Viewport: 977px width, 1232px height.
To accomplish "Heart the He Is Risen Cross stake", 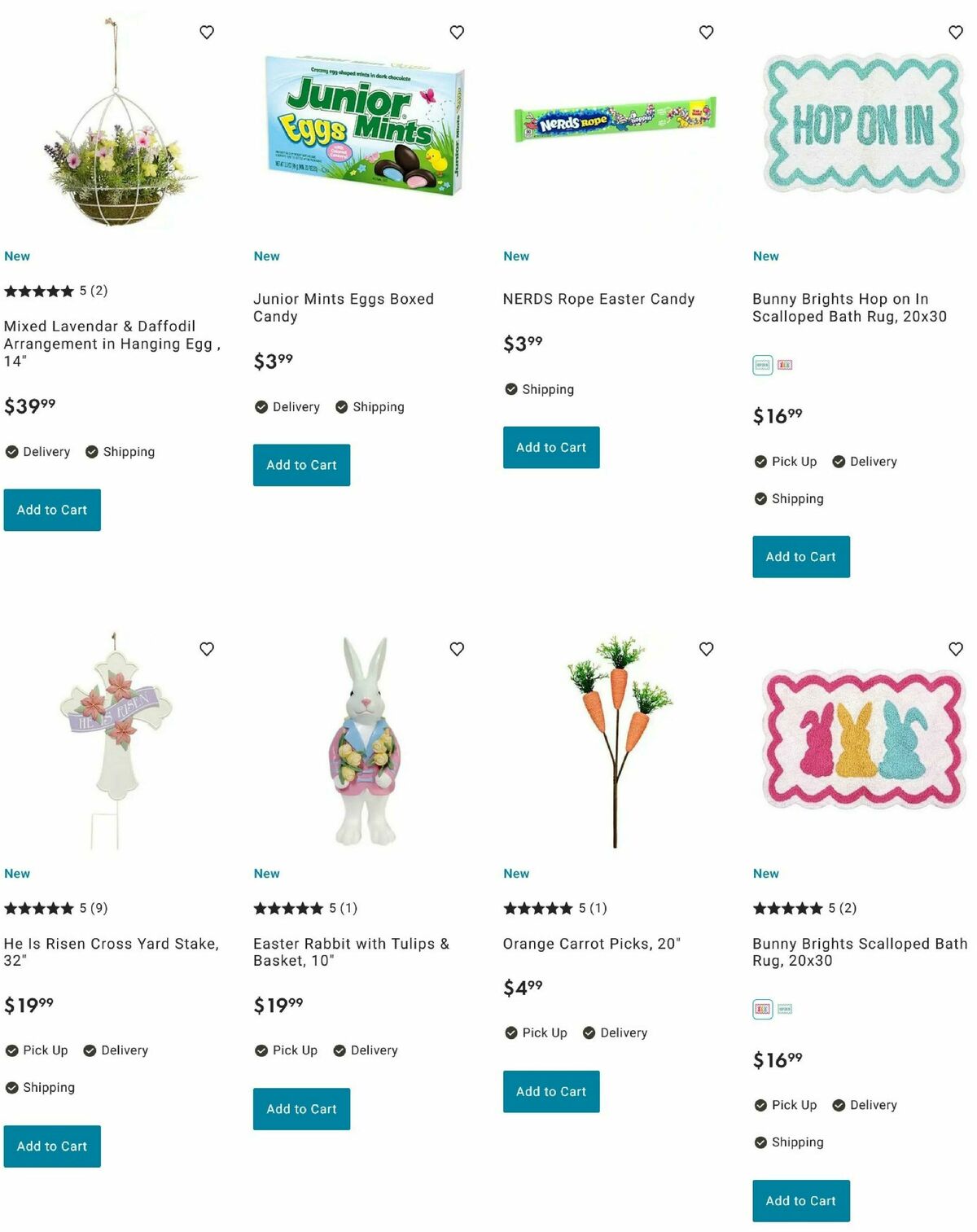I will [207, 649].
